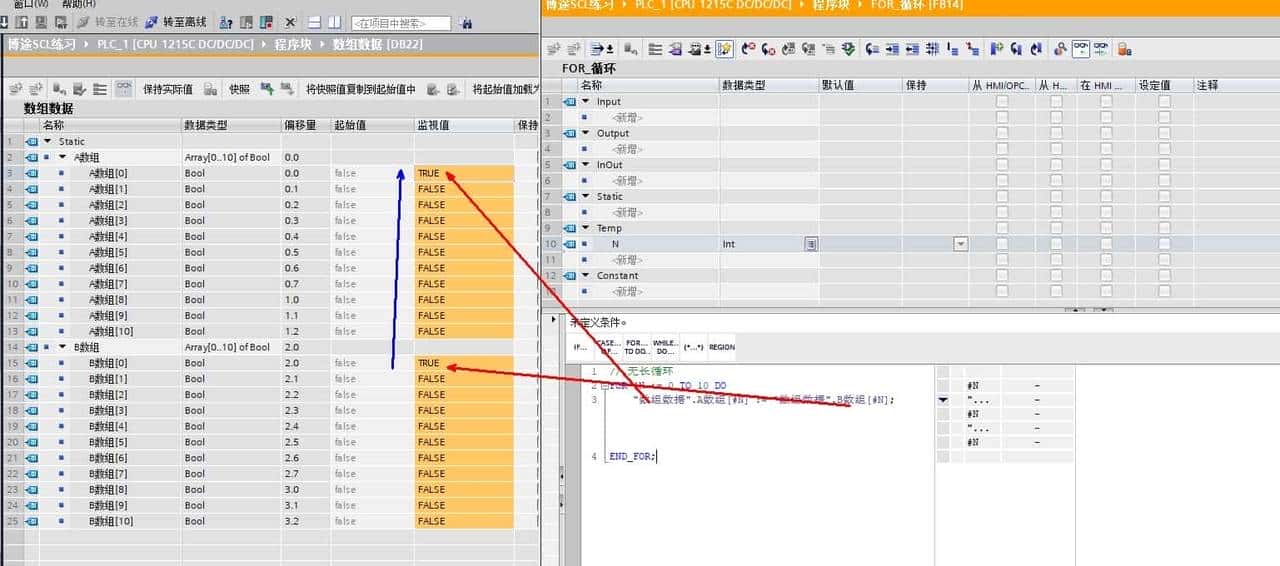Insert the FOR... TO DO code snippet
The width and height of the screenshot is (1280, 566).
pos(637,347)
